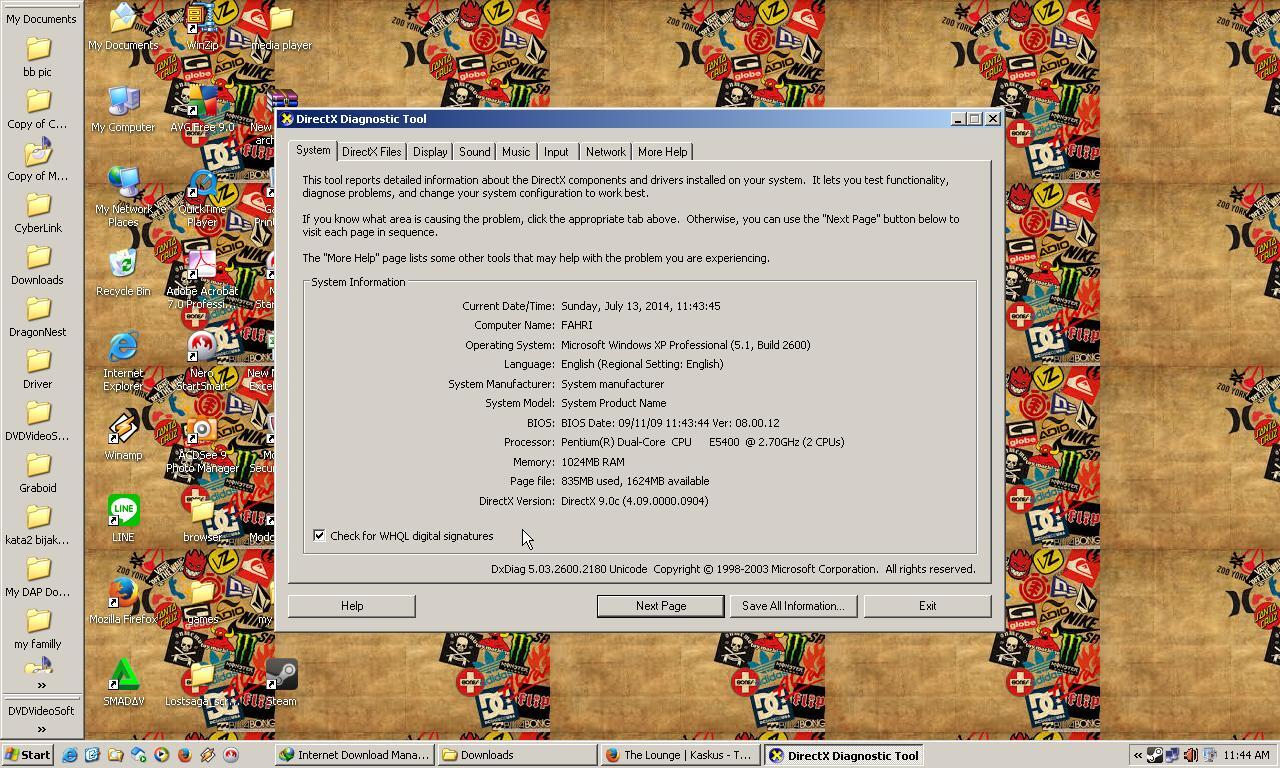Viewport: 1280px width, 768px height.
Task: Launch Internet Explorer desktop icon
Action: click(x=123, y=360)
